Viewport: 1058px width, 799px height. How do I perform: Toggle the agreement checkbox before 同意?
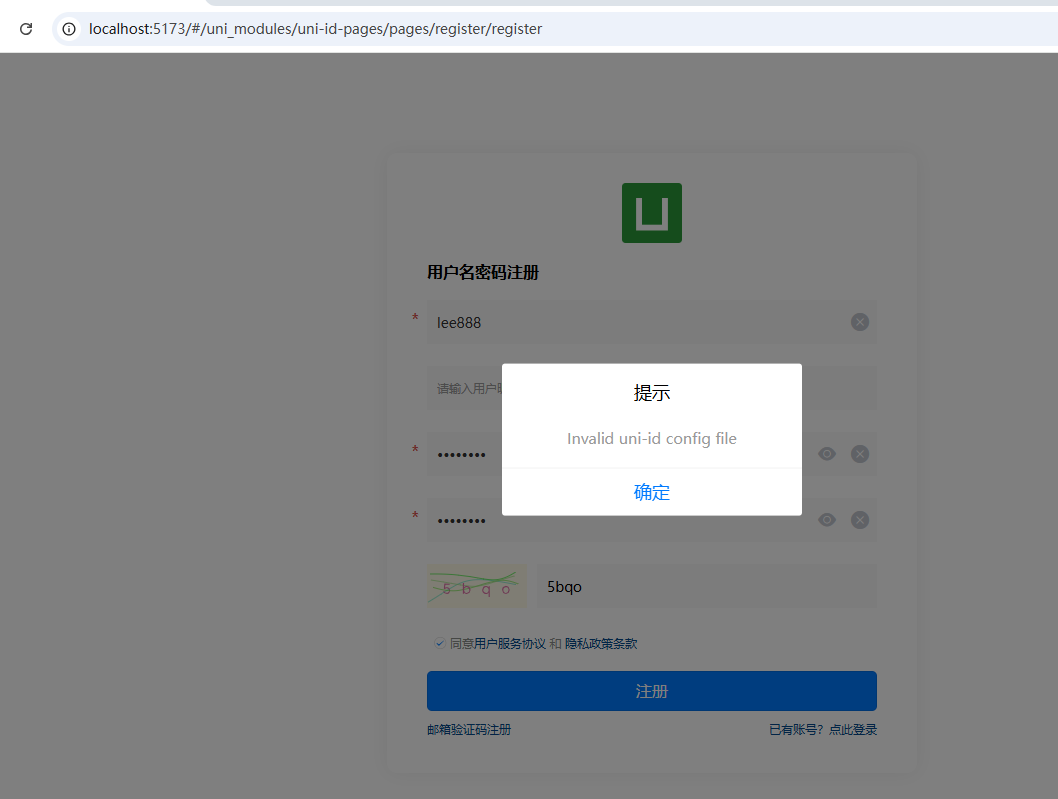click(439, 644)
